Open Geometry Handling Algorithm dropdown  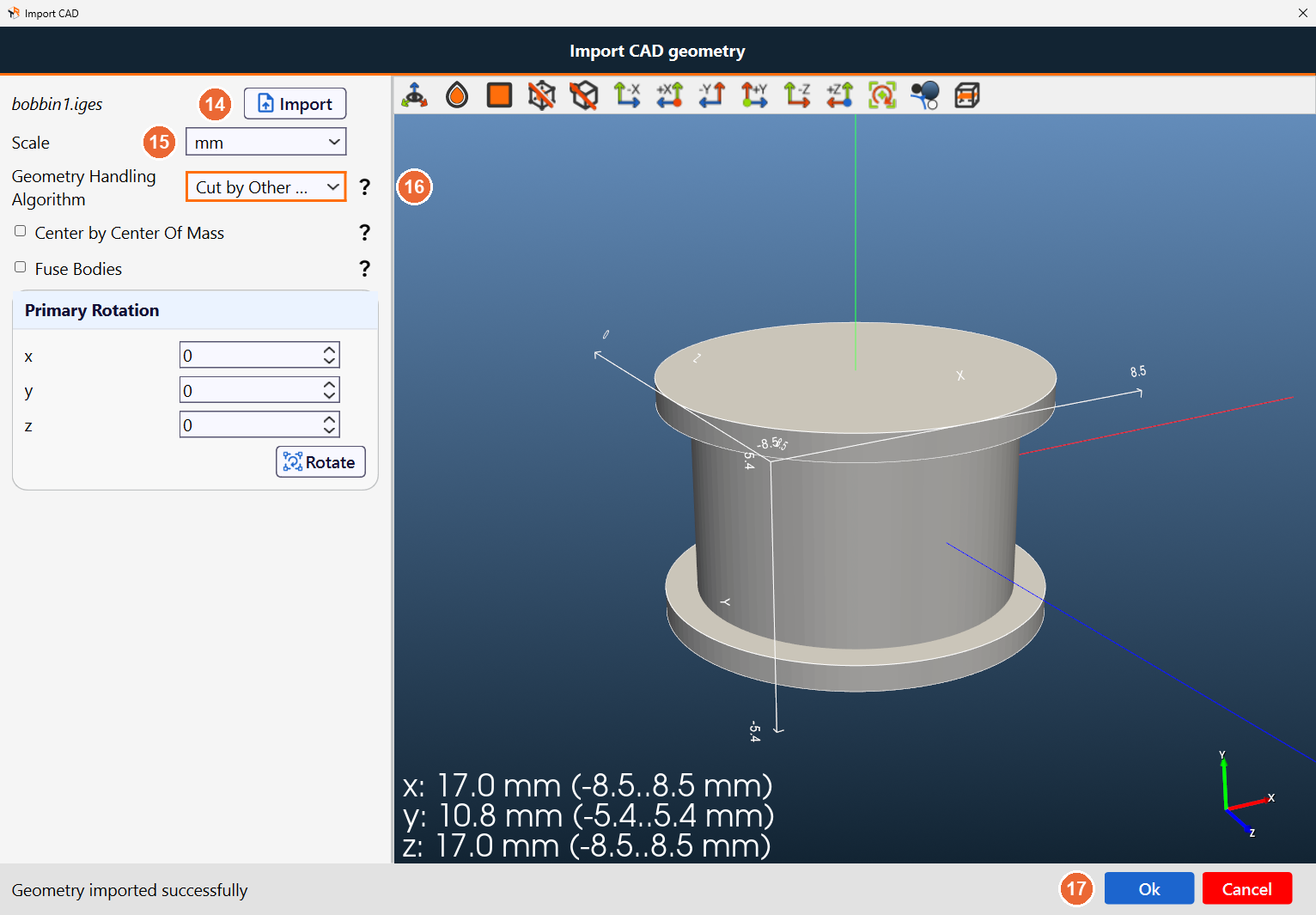266,187
